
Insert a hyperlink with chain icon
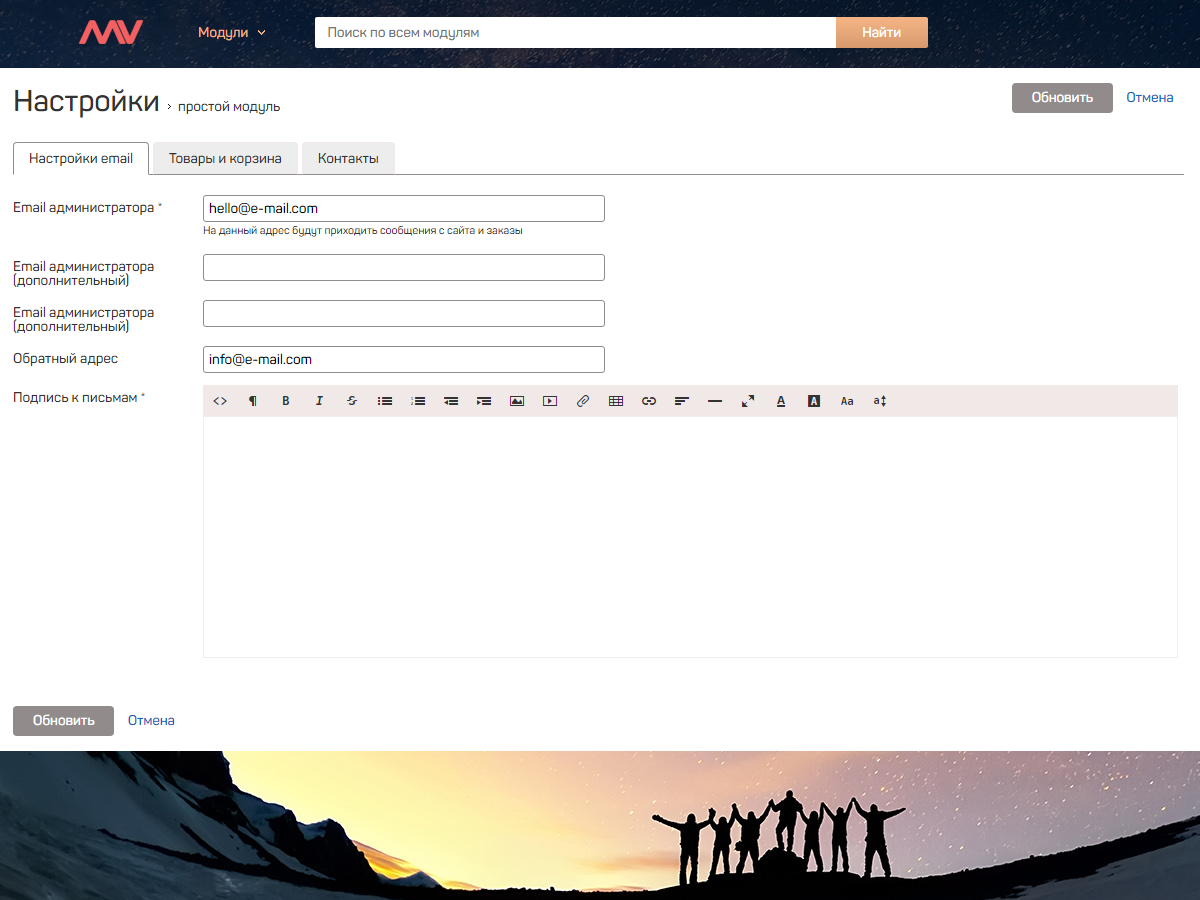(x=649, y=401)
